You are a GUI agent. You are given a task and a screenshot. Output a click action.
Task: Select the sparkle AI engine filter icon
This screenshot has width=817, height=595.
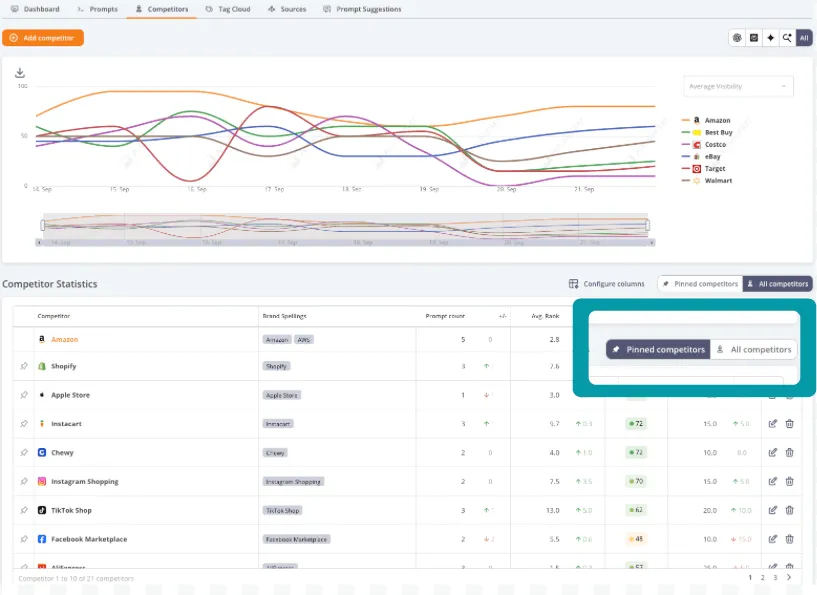[x=770, y=38]
